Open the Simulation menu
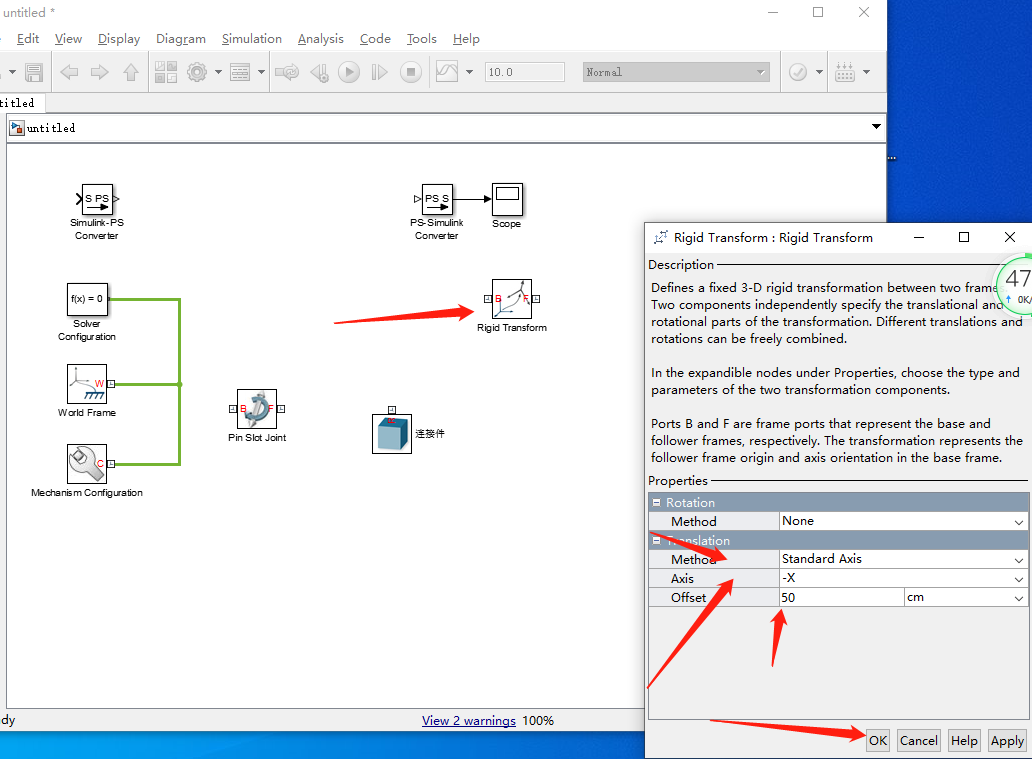This screenshot has height=759, width=1032. tap(251, 39)
